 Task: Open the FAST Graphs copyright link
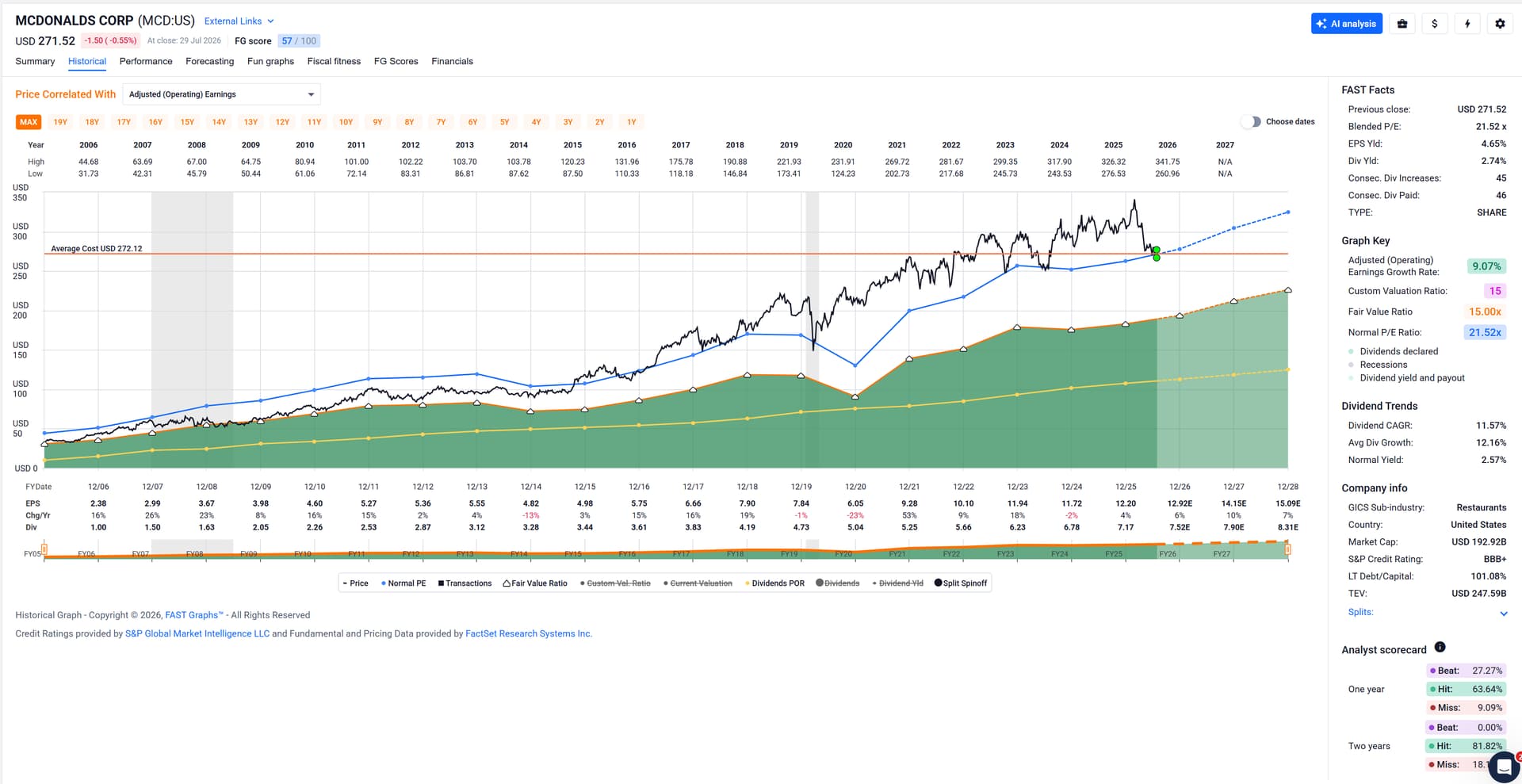(194, 615)
